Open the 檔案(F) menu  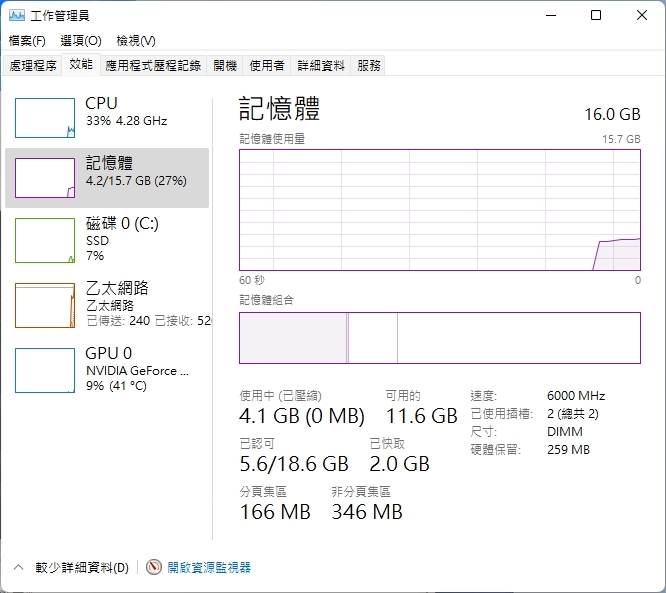coord(27,41)
